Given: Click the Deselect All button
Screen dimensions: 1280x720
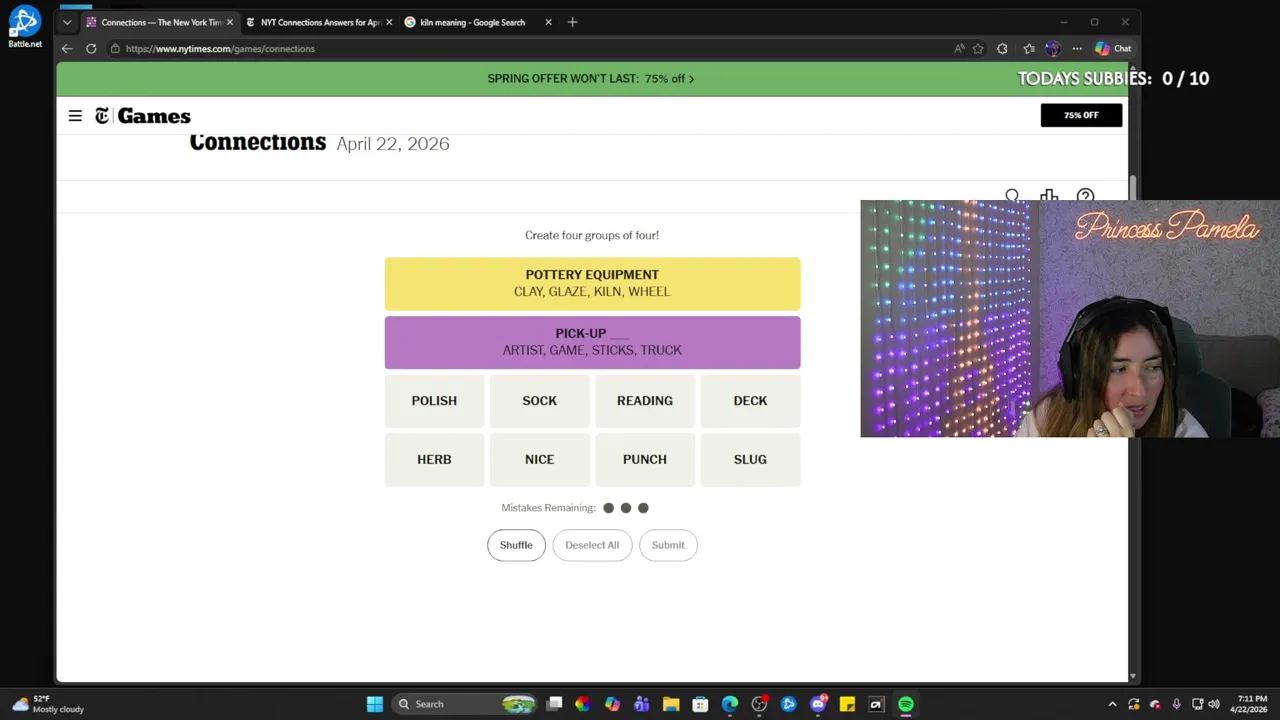Looking at the screenshot, I should (592, 545).
